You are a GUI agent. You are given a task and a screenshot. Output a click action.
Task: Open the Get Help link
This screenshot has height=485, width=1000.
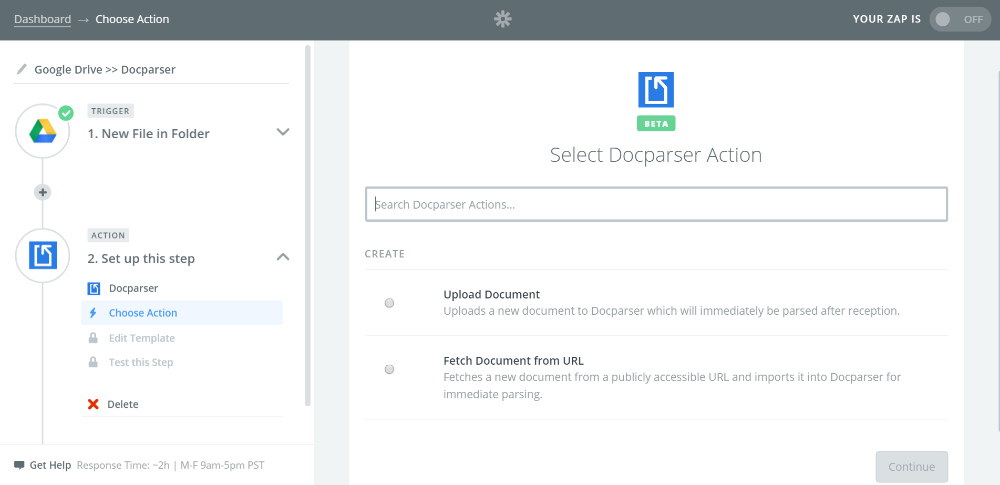point(50,465)
